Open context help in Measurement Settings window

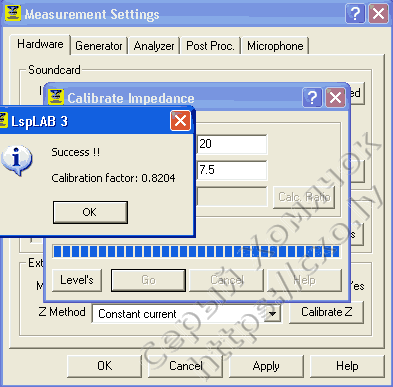pyautogui.click(x=355, y=14)
